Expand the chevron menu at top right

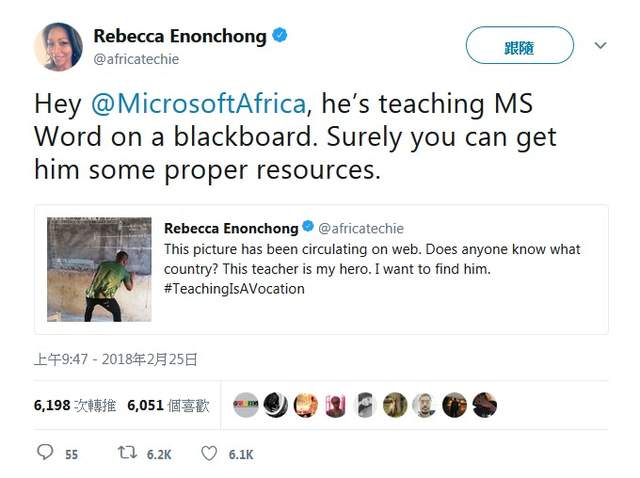pyautogui.click(x=600, y=45)
